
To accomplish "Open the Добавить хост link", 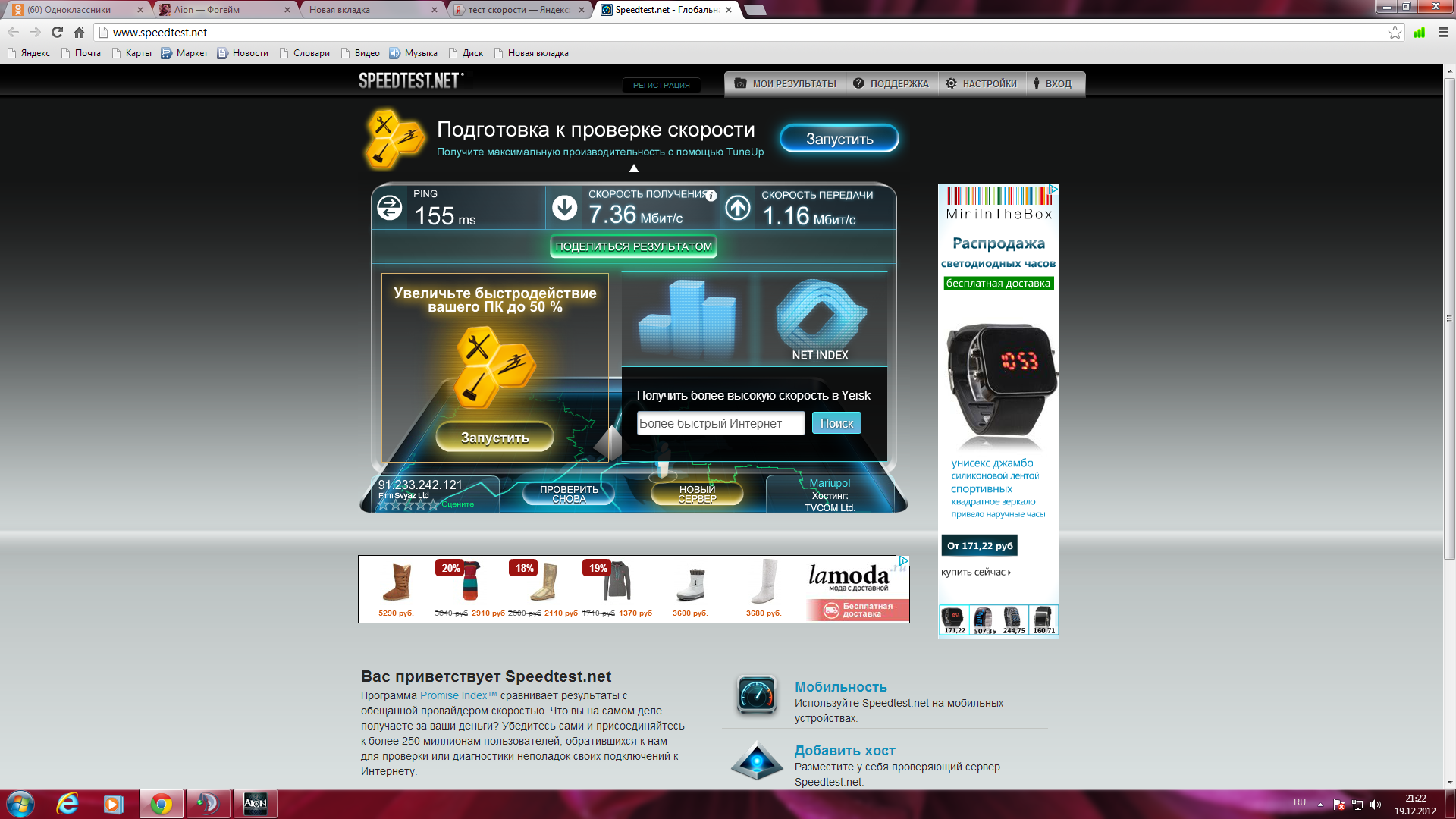I will tap(845, 750).
